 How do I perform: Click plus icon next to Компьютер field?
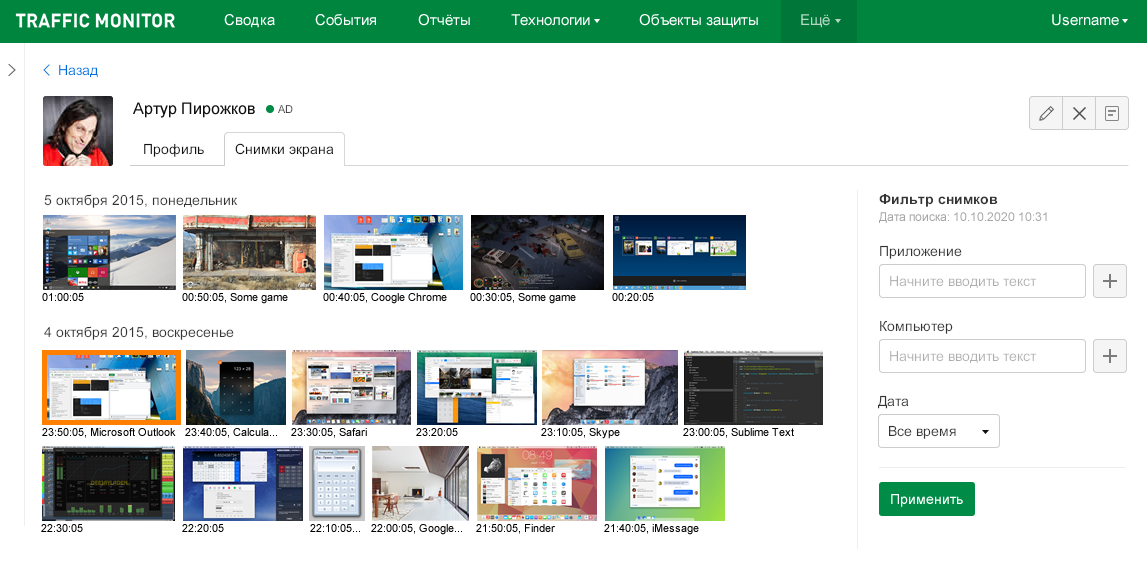pos(1109,356)
